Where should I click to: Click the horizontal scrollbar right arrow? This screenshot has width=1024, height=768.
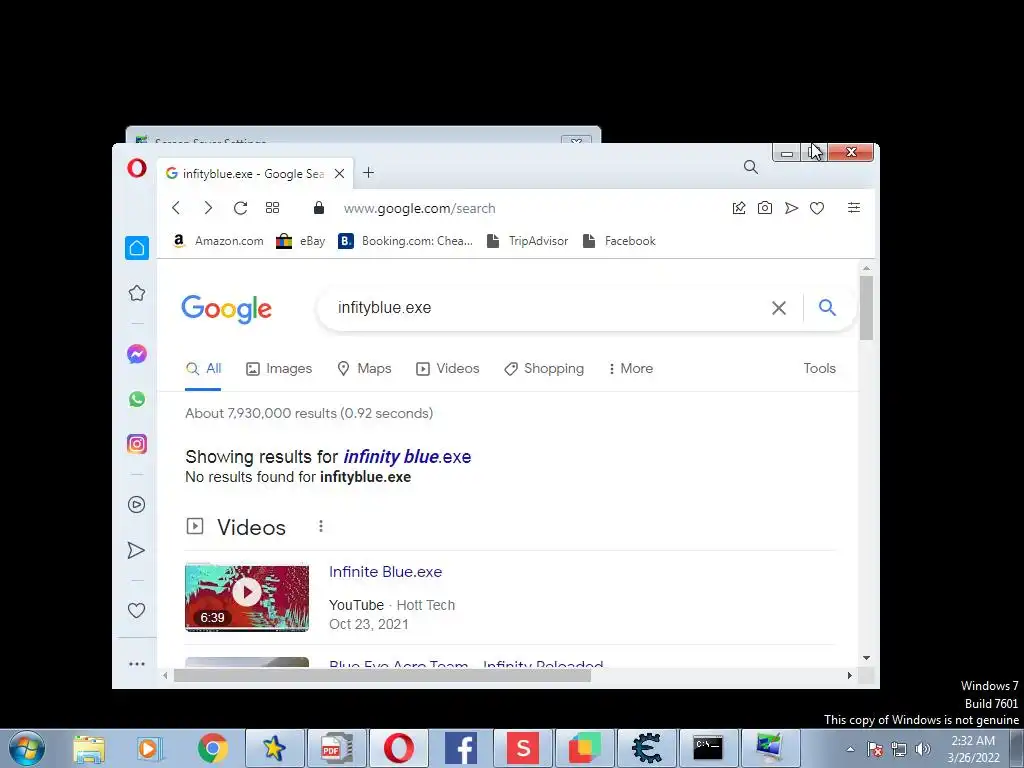[x=849, y=675]
